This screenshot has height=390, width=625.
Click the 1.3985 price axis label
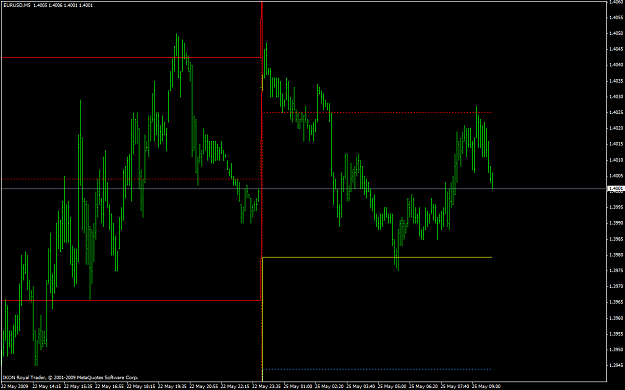616,239
